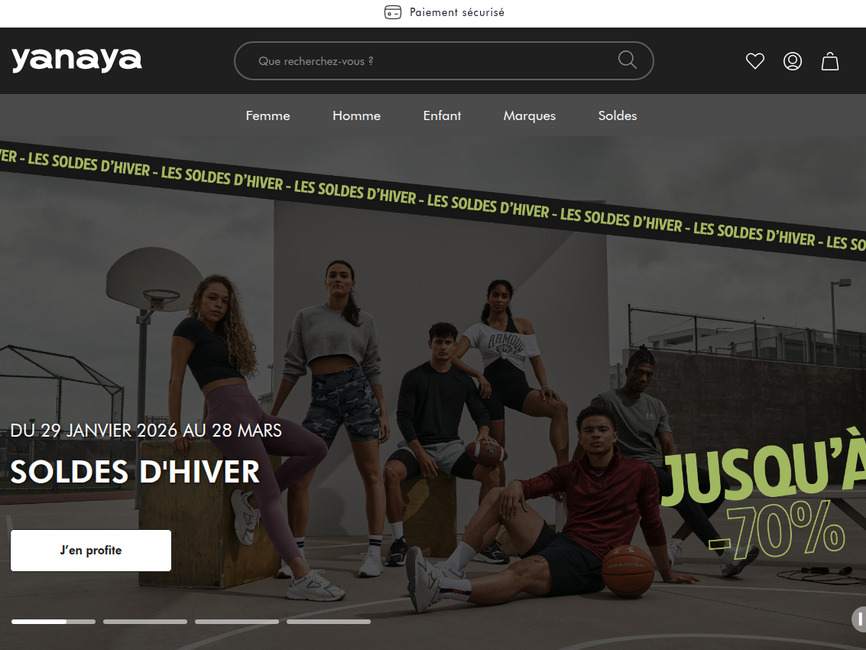Click the yanaya logo
This screenshot has width=866, height=650.
(x=75, y=58)
